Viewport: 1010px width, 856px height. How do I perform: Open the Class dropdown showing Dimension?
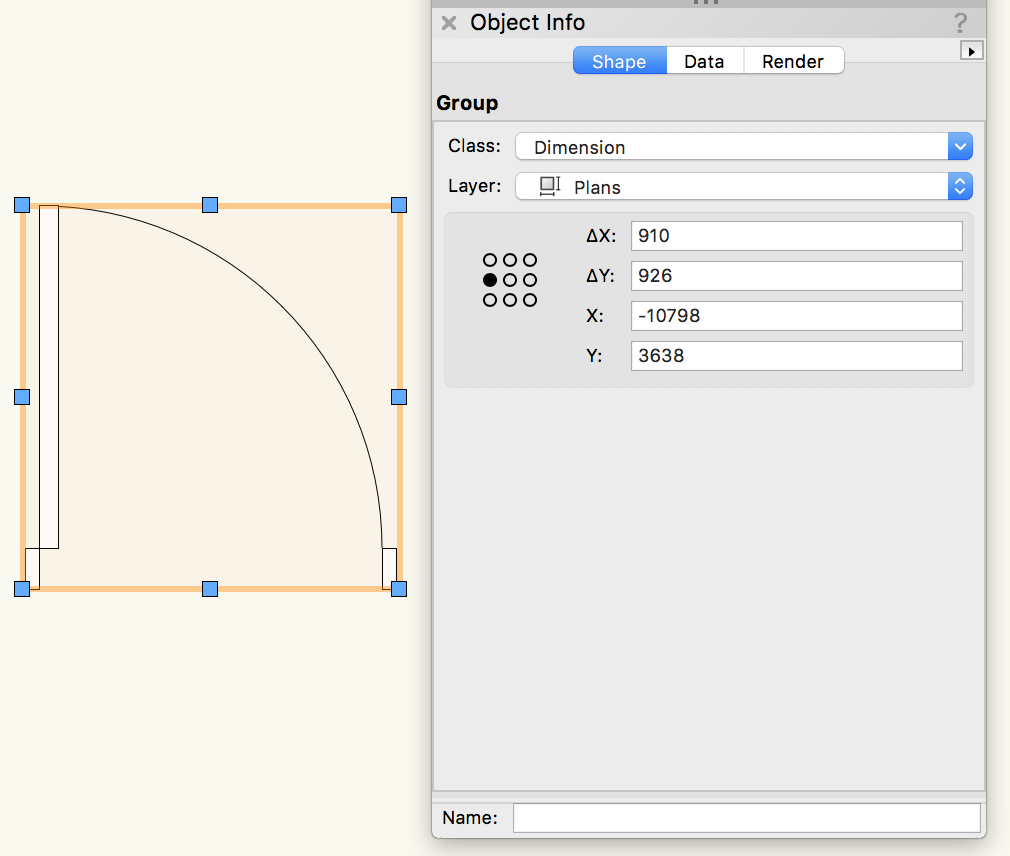click(x=743, y=147)
